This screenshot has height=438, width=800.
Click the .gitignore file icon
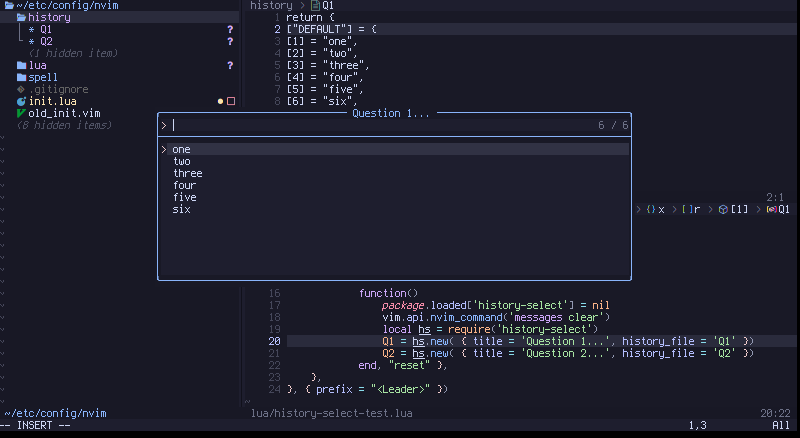tap(21, 89)
